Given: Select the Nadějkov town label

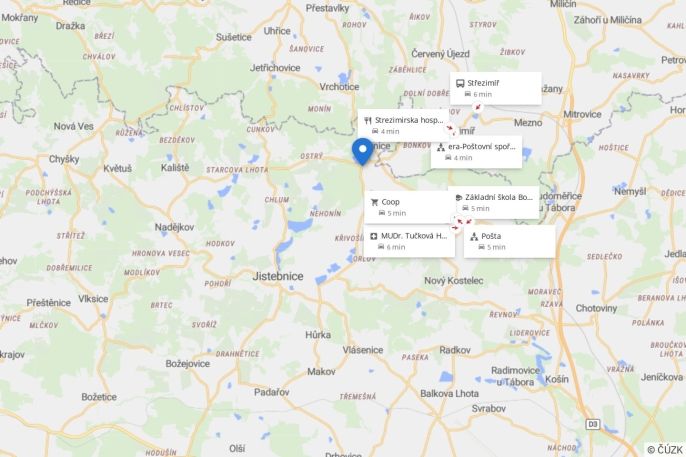Looking at the screenshot, I should pyautogui.click(x=174, y=227).
